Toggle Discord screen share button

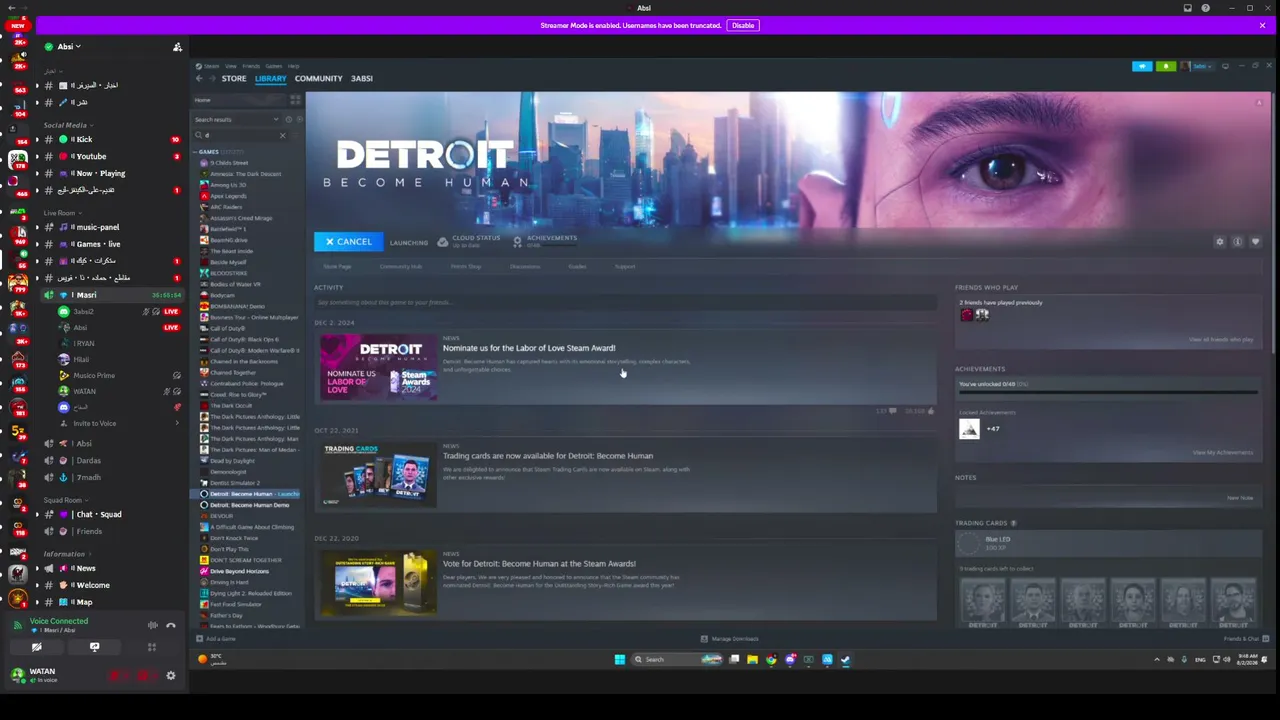pyautogui.click(x=94, y=647)
